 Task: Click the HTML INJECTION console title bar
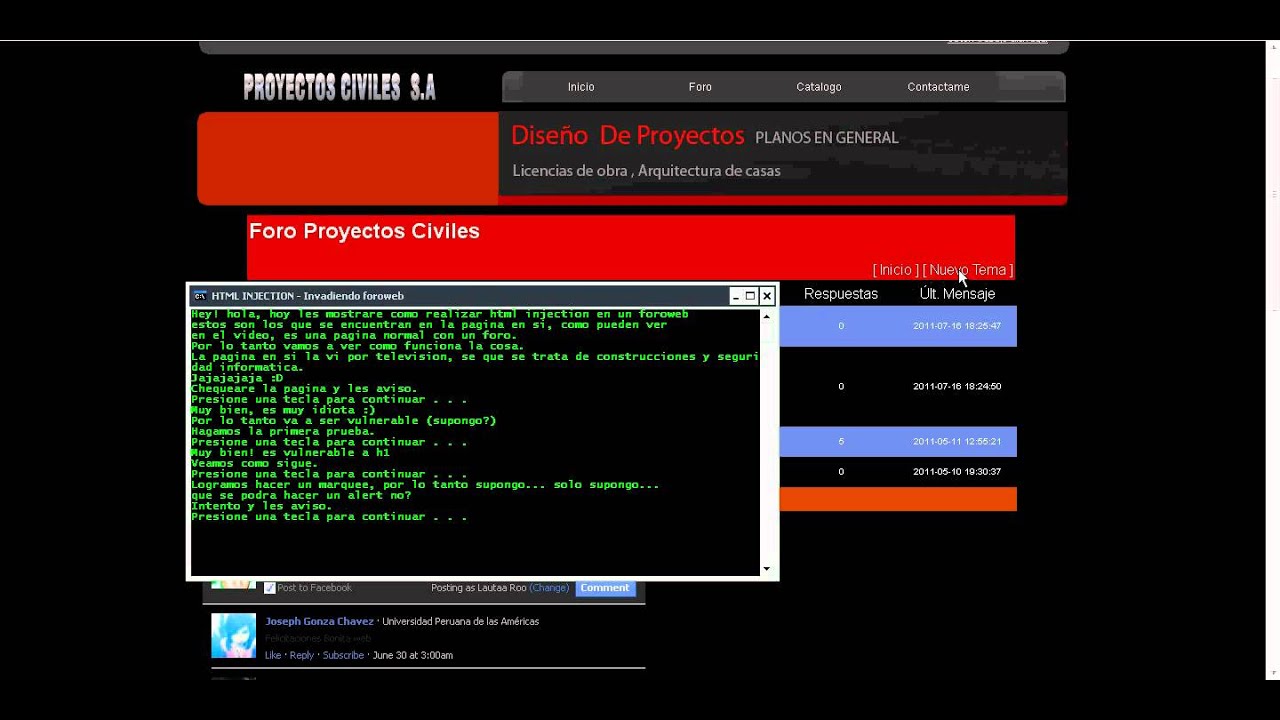point(460,296)
